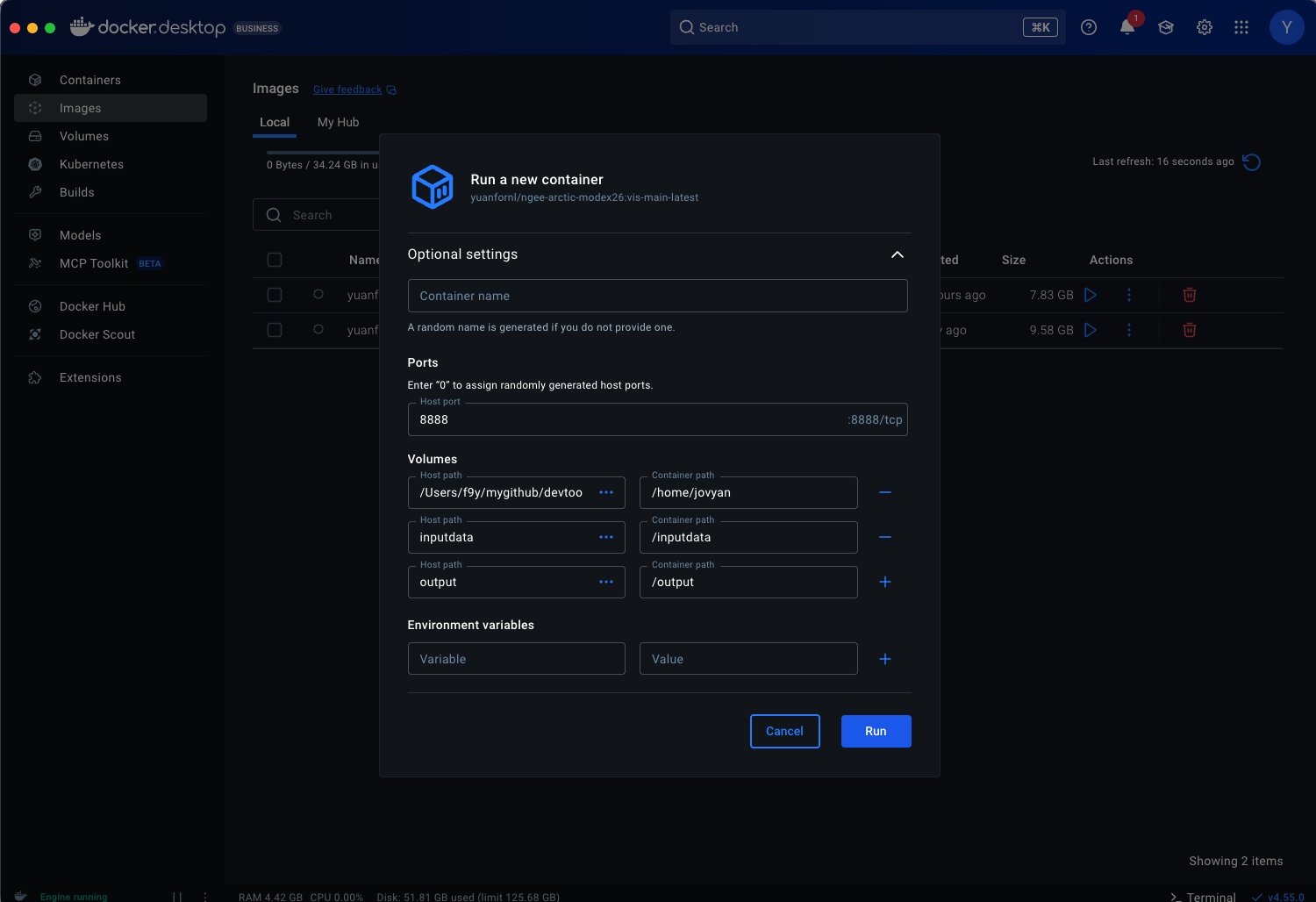Viewport: 1316px width, 902px height.
Task: Select all images with the header checkbox
Action: (x=275, y=260)
